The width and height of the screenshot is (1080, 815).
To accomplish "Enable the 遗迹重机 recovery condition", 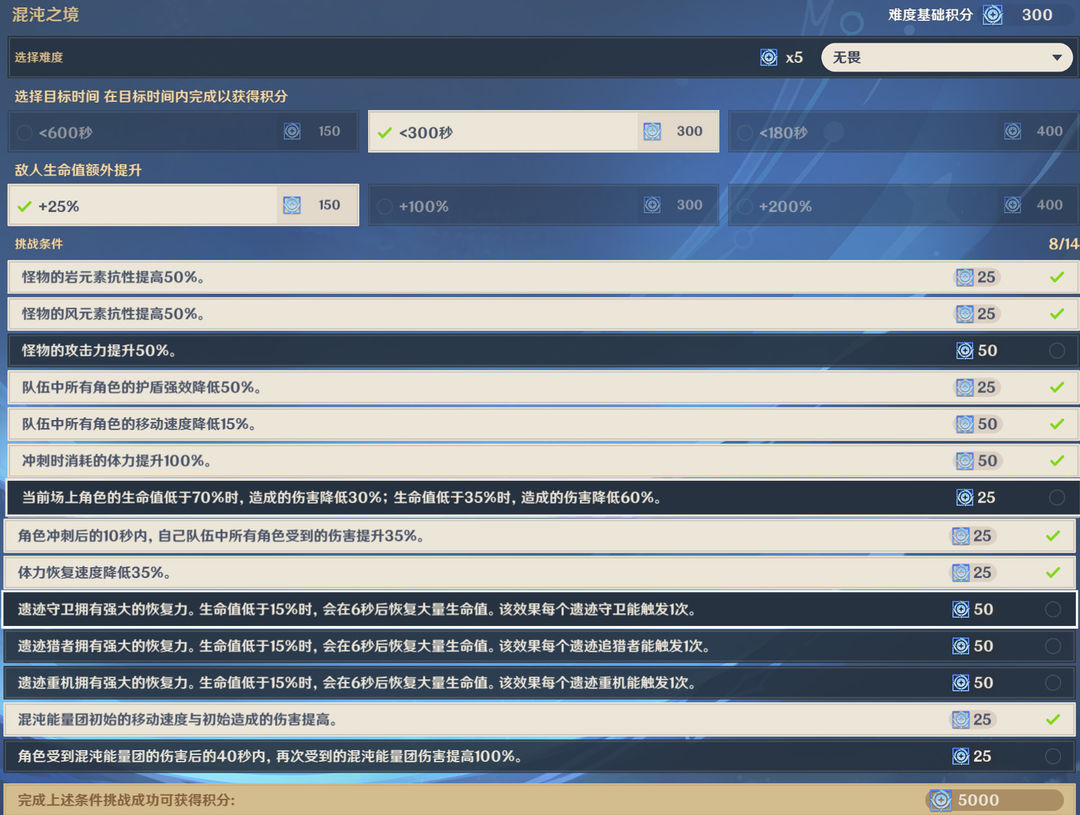I will tap(540, 682).
